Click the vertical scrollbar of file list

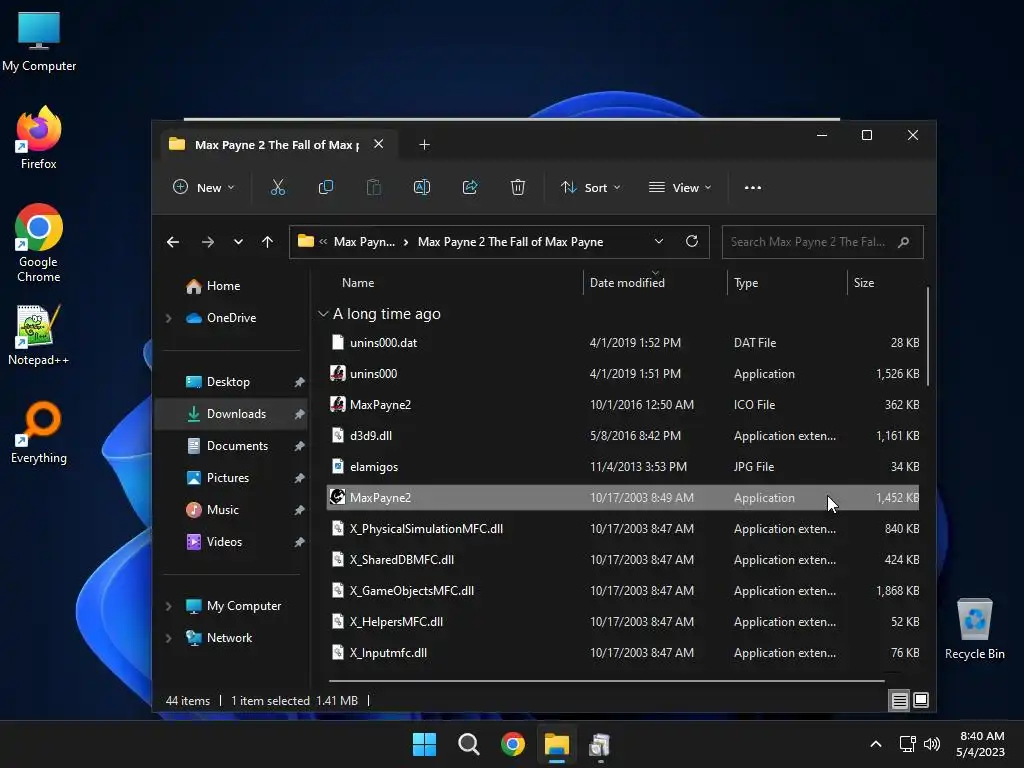click(x=927, y=336)
